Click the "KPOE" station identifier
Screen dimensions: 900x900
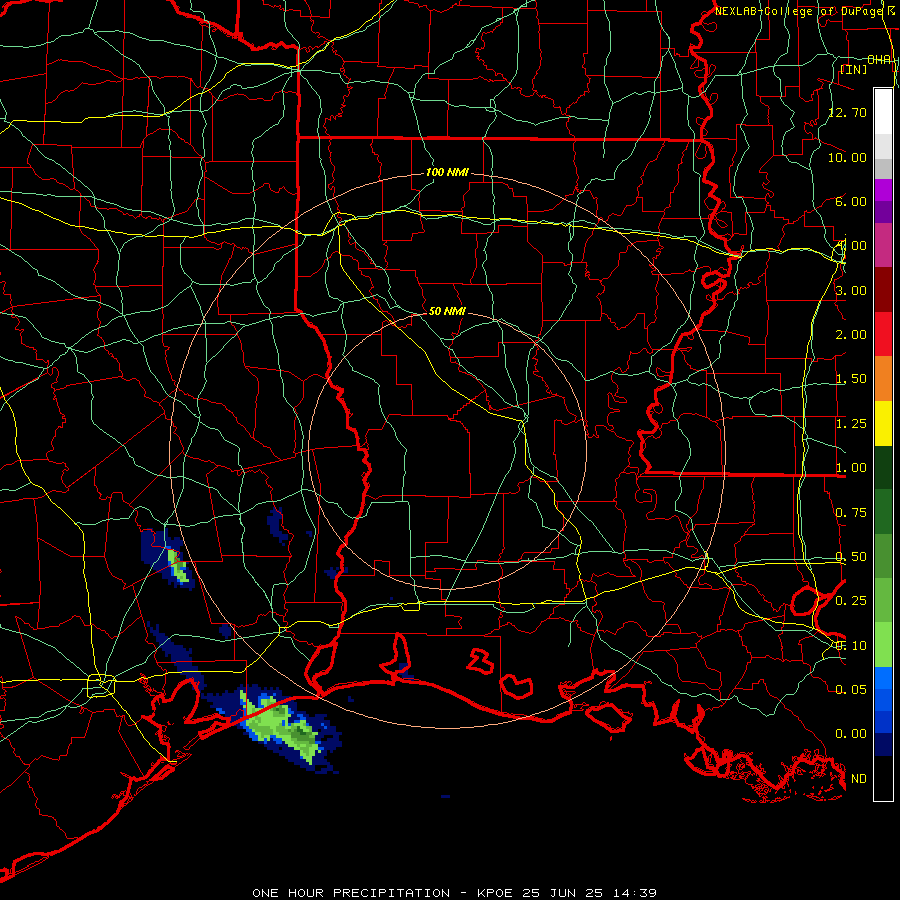(x=496, y=893)
